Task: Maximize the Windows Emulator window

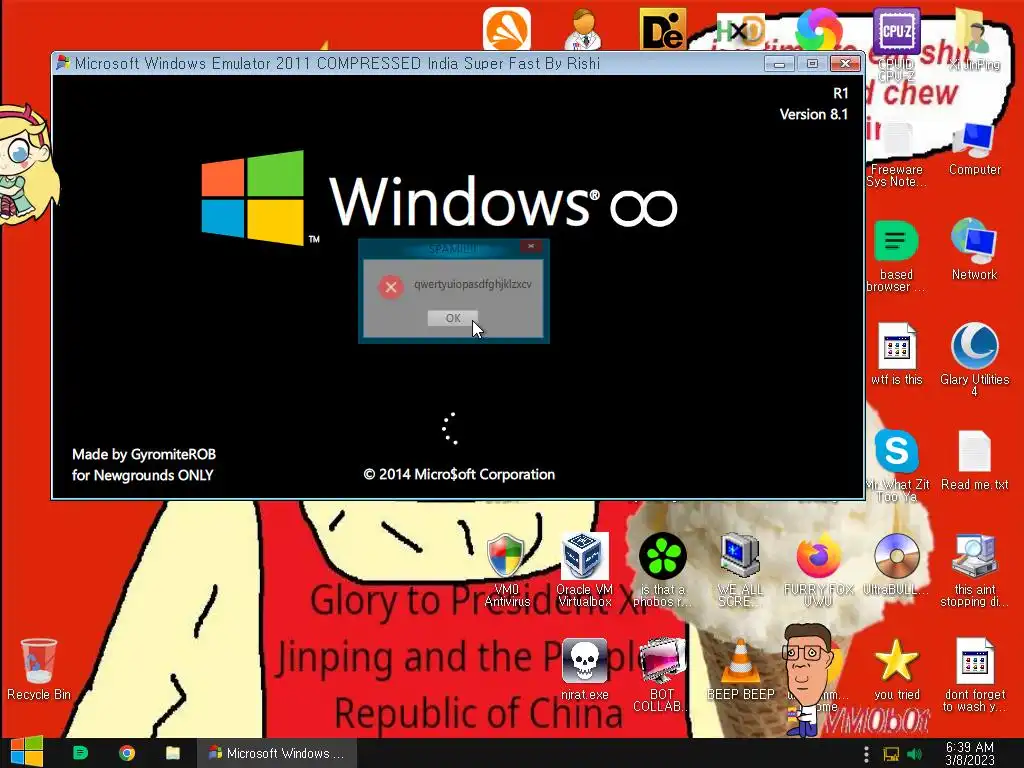Action: [812, 64]
